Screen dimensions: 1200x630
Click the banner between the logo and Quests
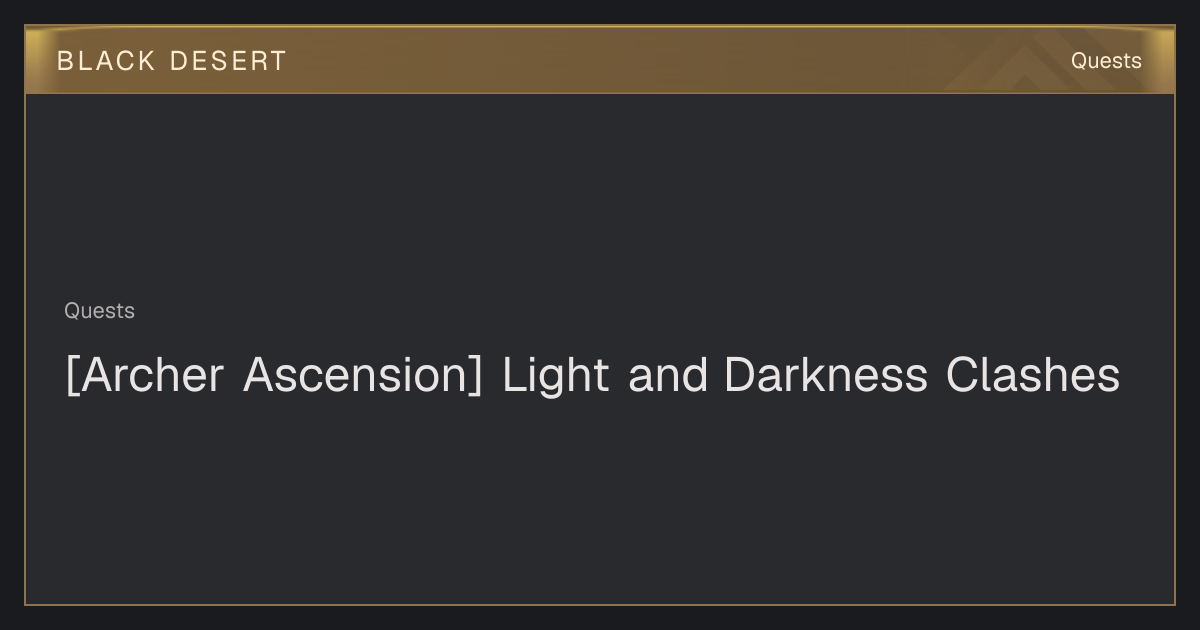pyautogui.click(x=678, y=61)
